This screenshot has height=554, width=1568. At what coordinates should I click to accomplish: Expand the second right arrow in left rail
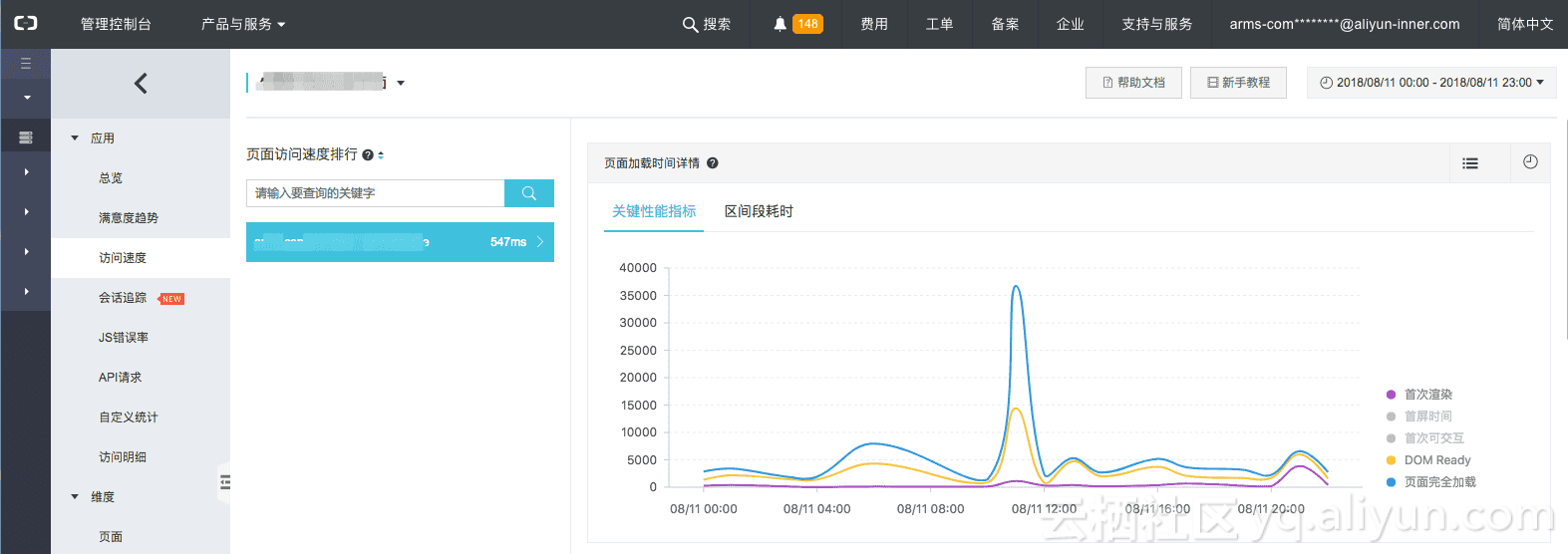click(x=27, y=212)
